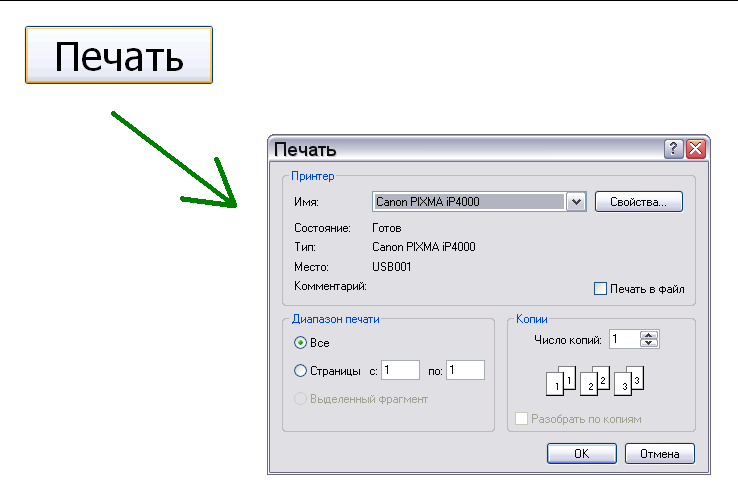Open printer Свойства... settings
The image size is (738, 503).
pyautogui.click(x=638, y=202)
